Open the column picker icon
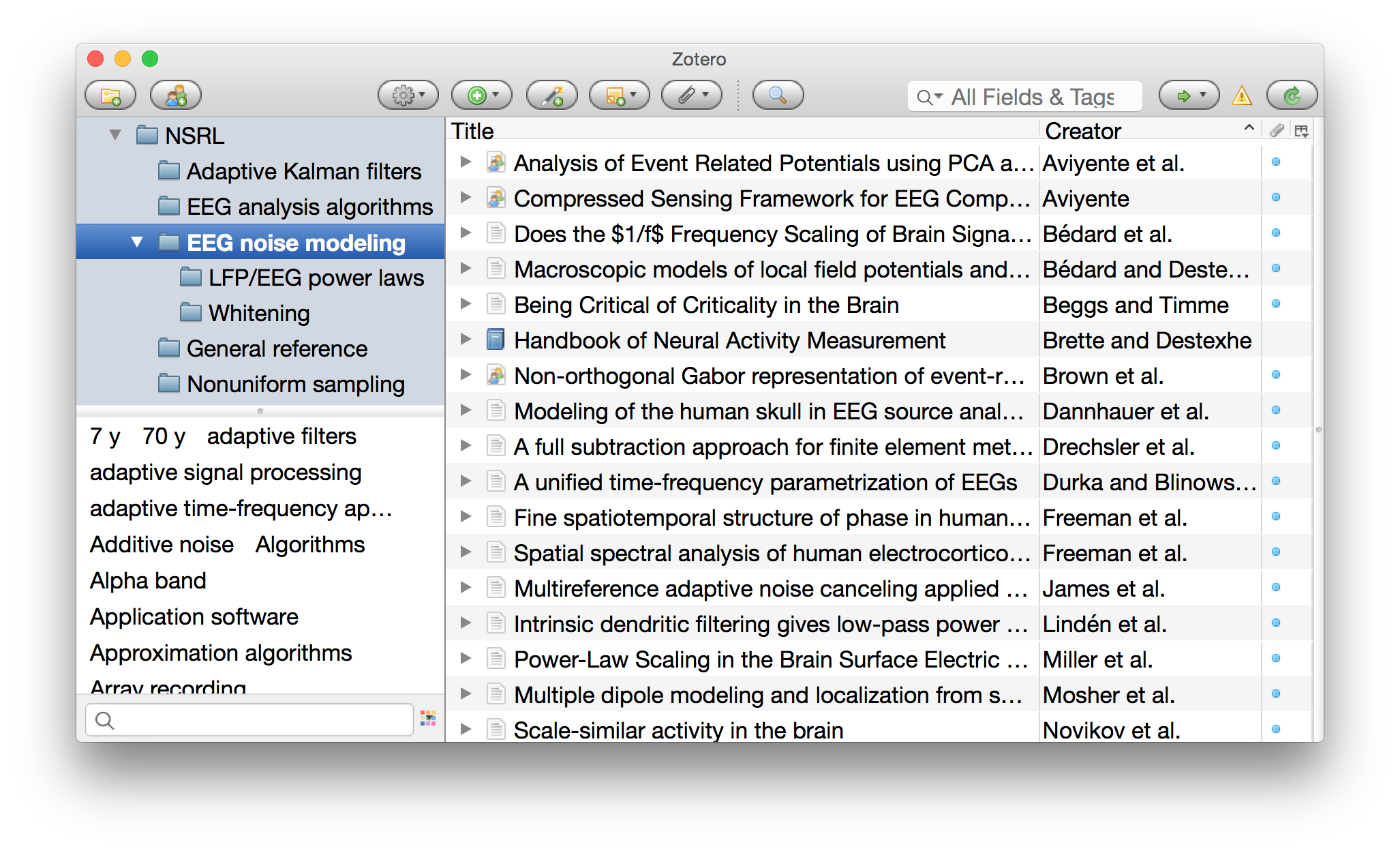This screenshot has width=1400, height=851. 1301,131
